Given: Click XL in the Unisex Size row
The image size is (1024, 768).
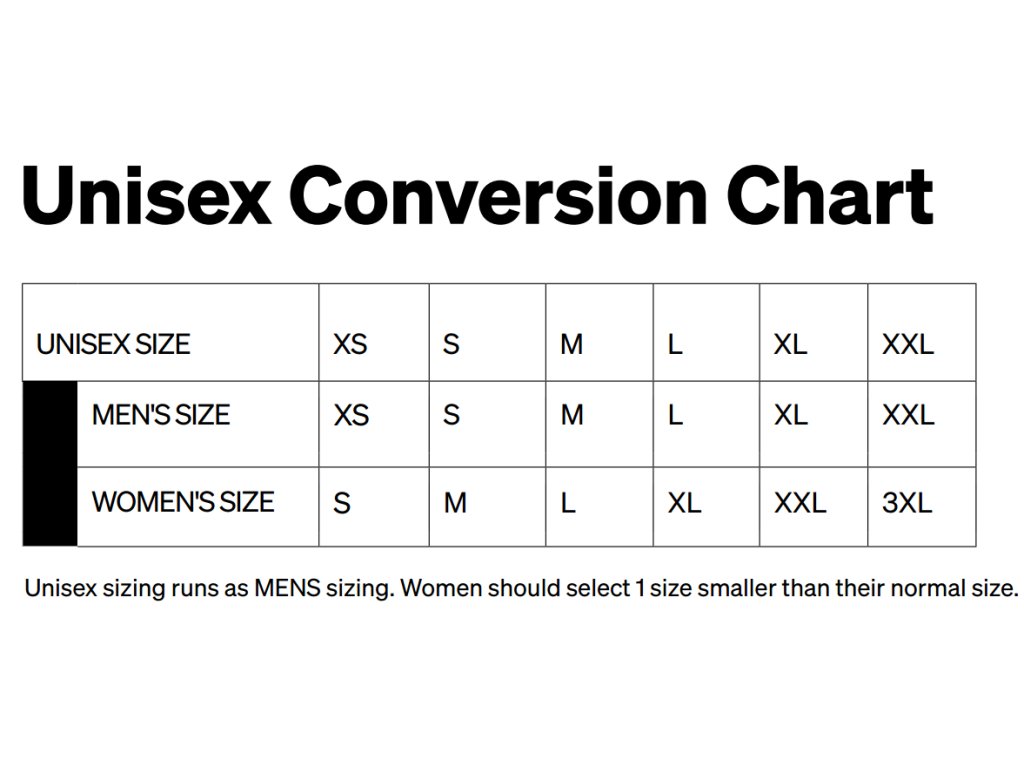Looking at the screenshot, I should 790,344.
